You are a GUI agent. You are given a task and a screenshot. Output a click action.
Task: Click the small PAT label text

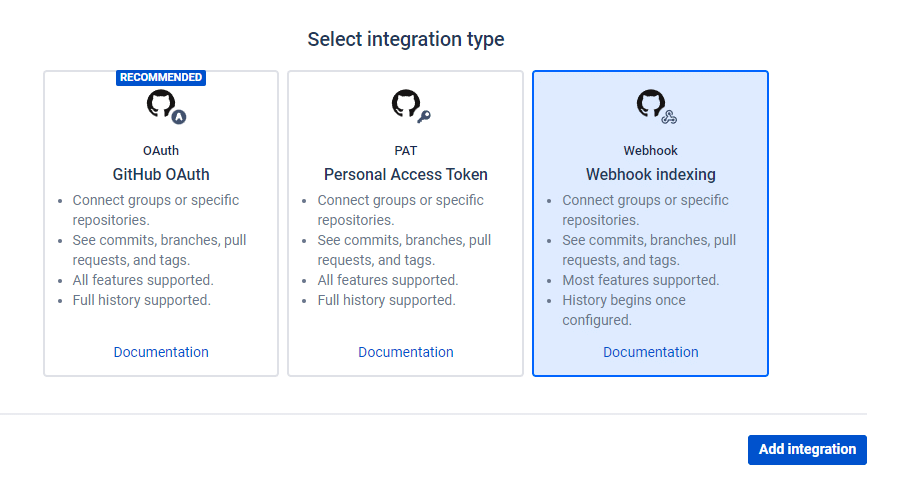[405, 151]
